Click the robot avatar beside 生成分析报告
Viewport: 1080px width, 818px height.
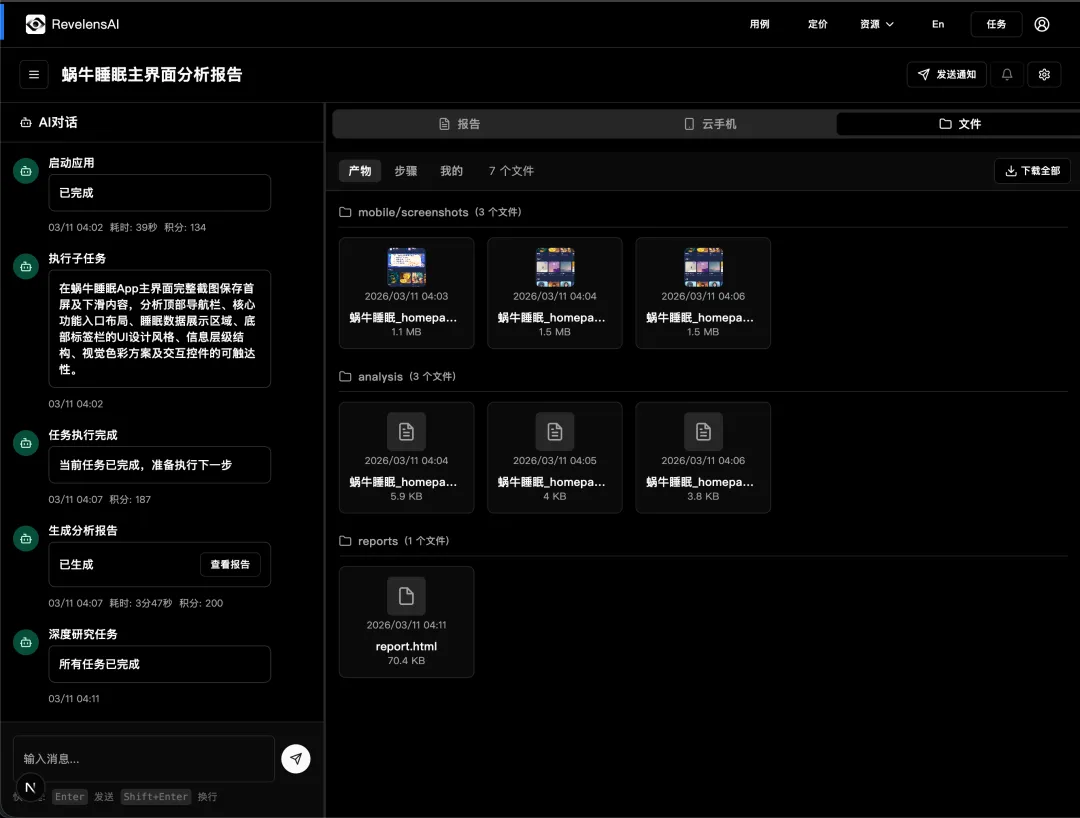click(26, 539)
